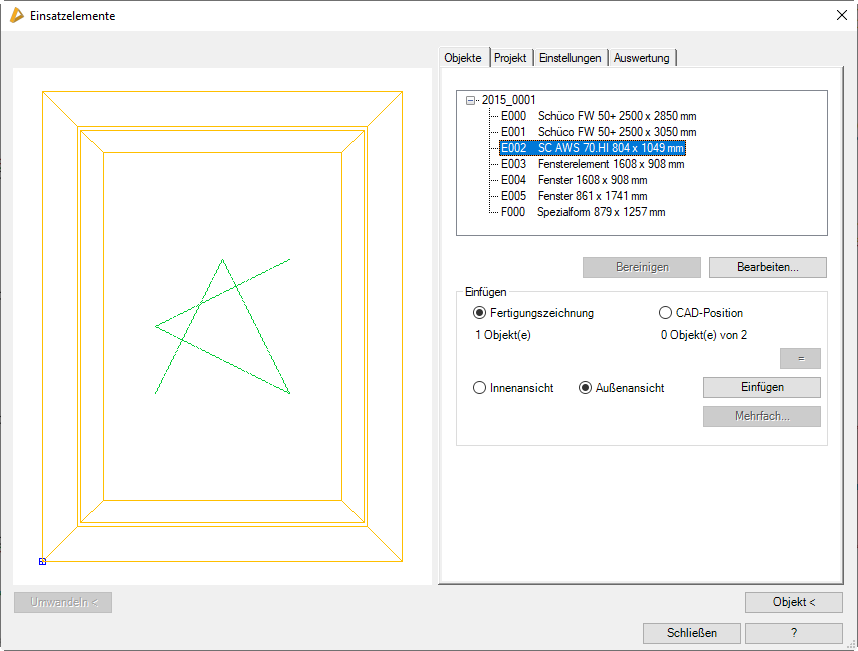Click the Schließen button
Screen dimensions: 858x651
point(692,633)
